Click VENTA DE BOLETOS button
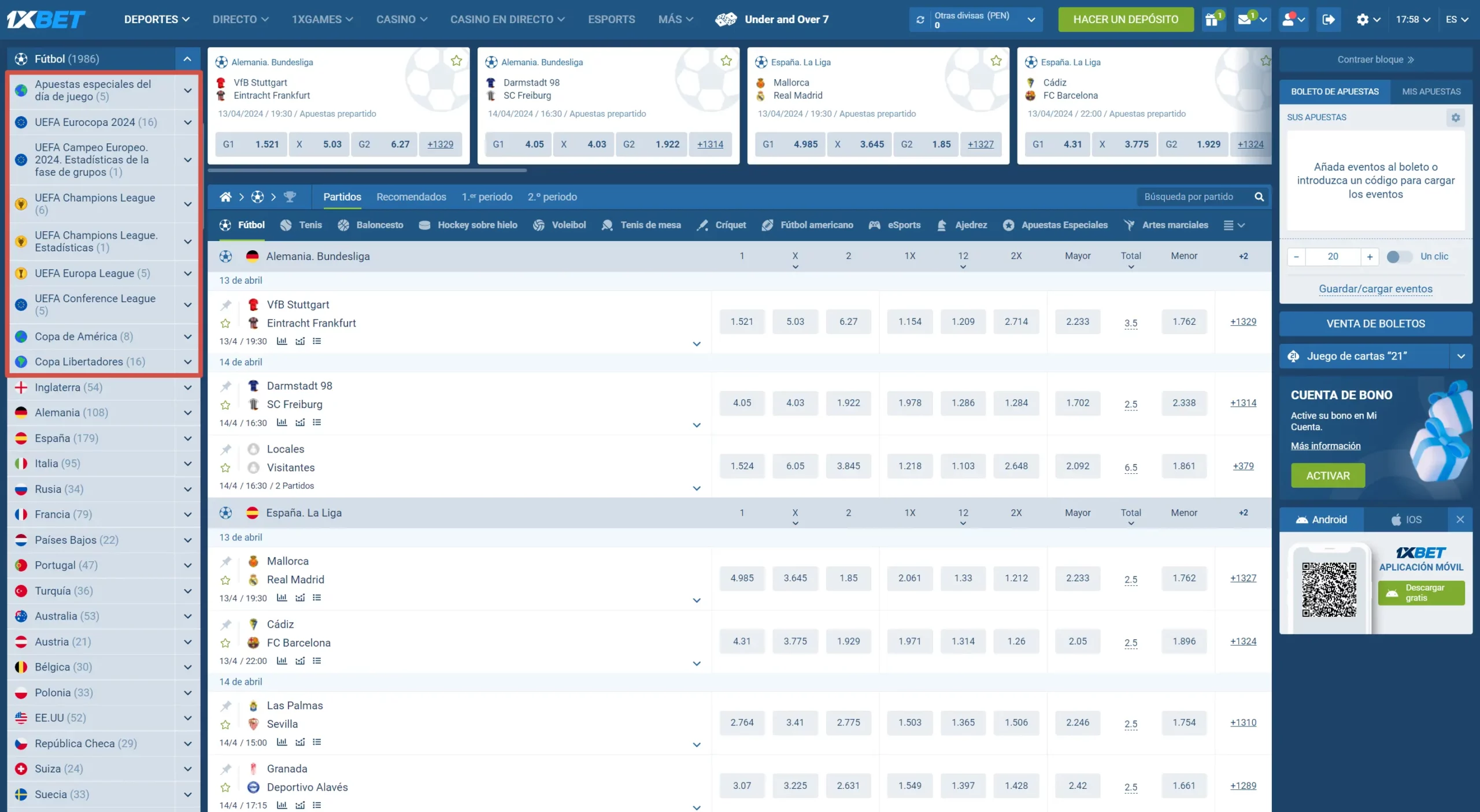This screenshot has height=812, width=1480. coord(1375,324)
